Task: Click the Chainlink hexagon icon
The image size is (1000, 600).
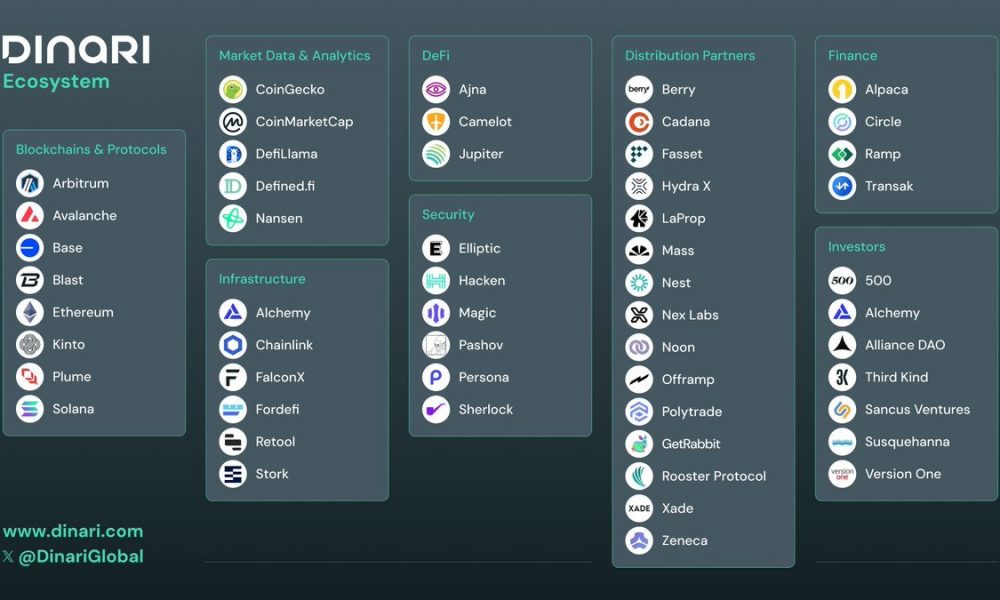Action: (x=233, y=345)
